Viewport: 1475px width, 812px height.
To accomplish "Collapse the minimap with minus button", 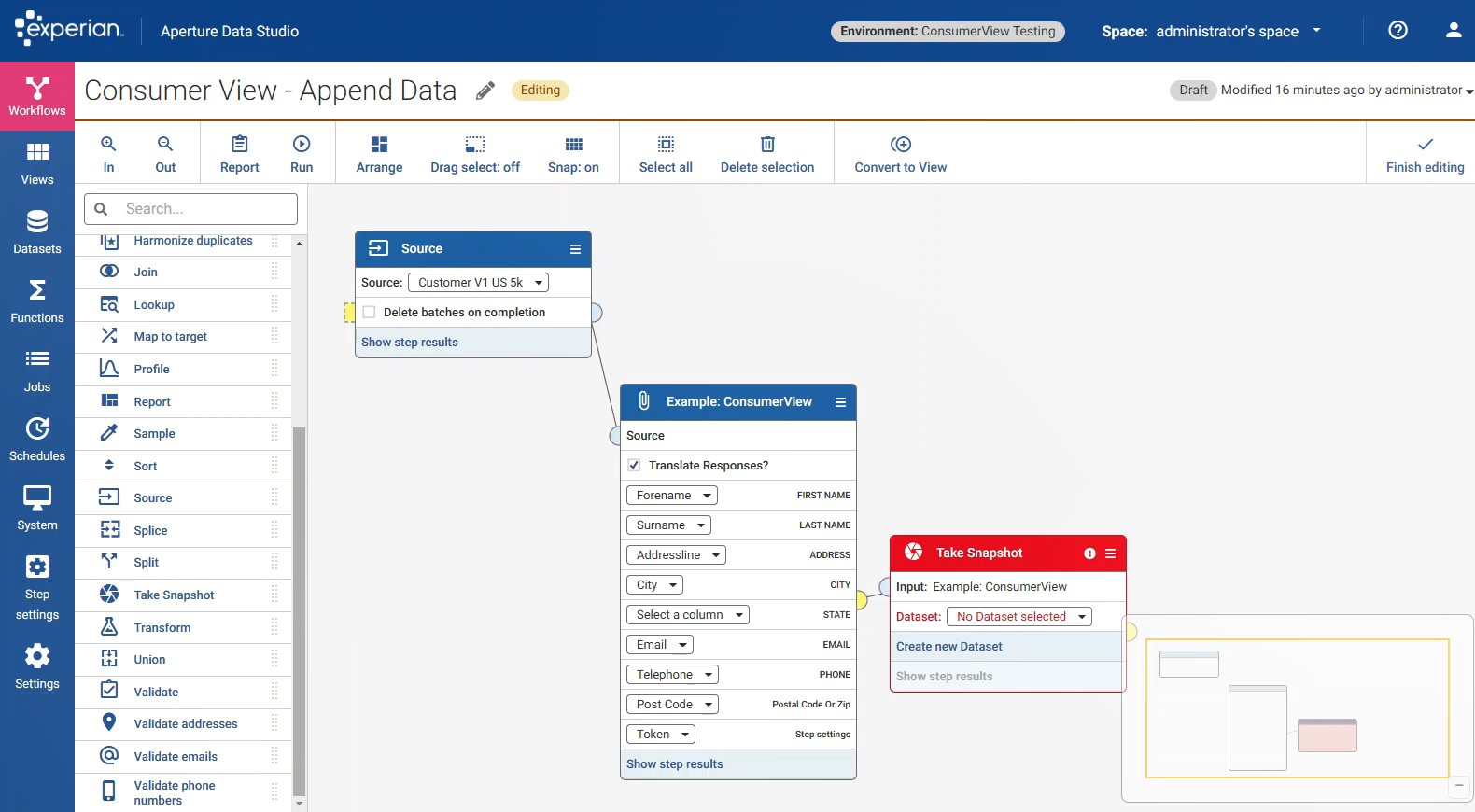I will click(x=1459, y=786).
